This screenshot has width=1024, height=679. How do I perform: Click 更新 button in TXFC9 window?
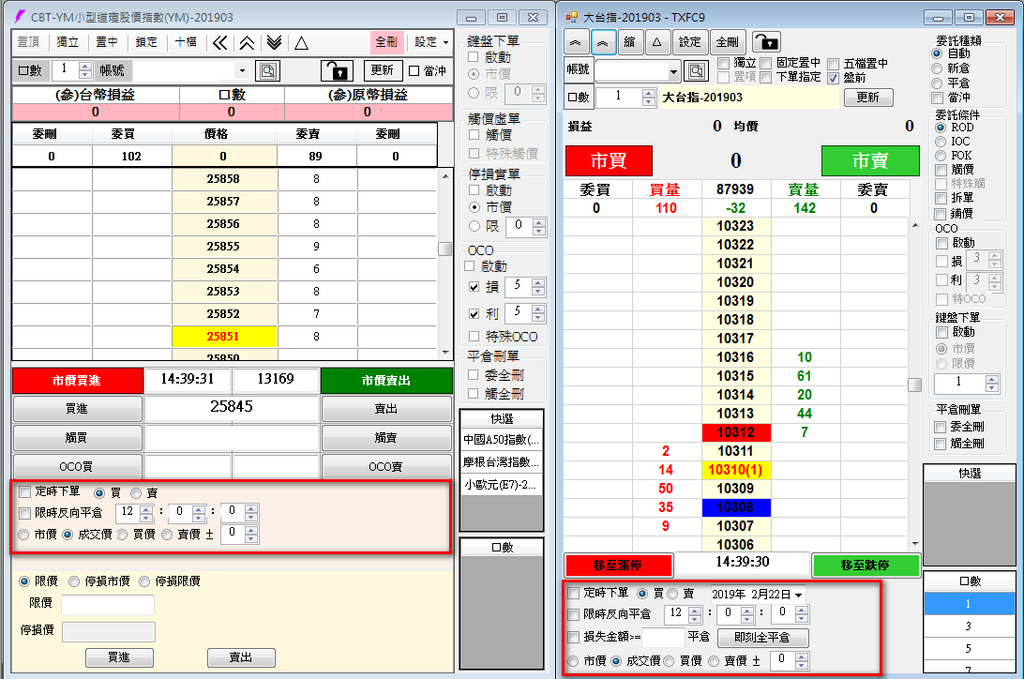click(x=868, y=97)
